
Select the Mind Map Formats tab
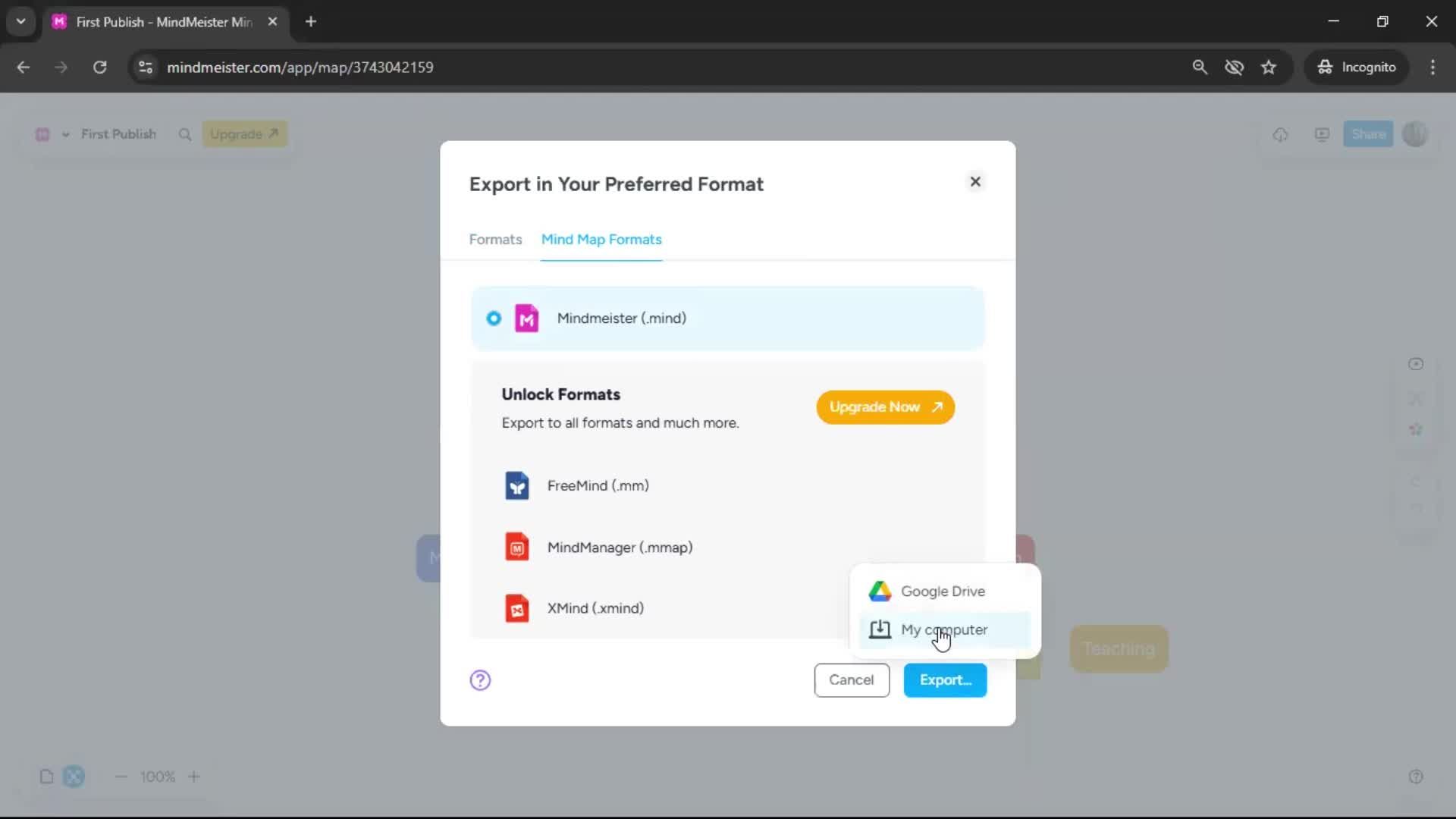601,240
